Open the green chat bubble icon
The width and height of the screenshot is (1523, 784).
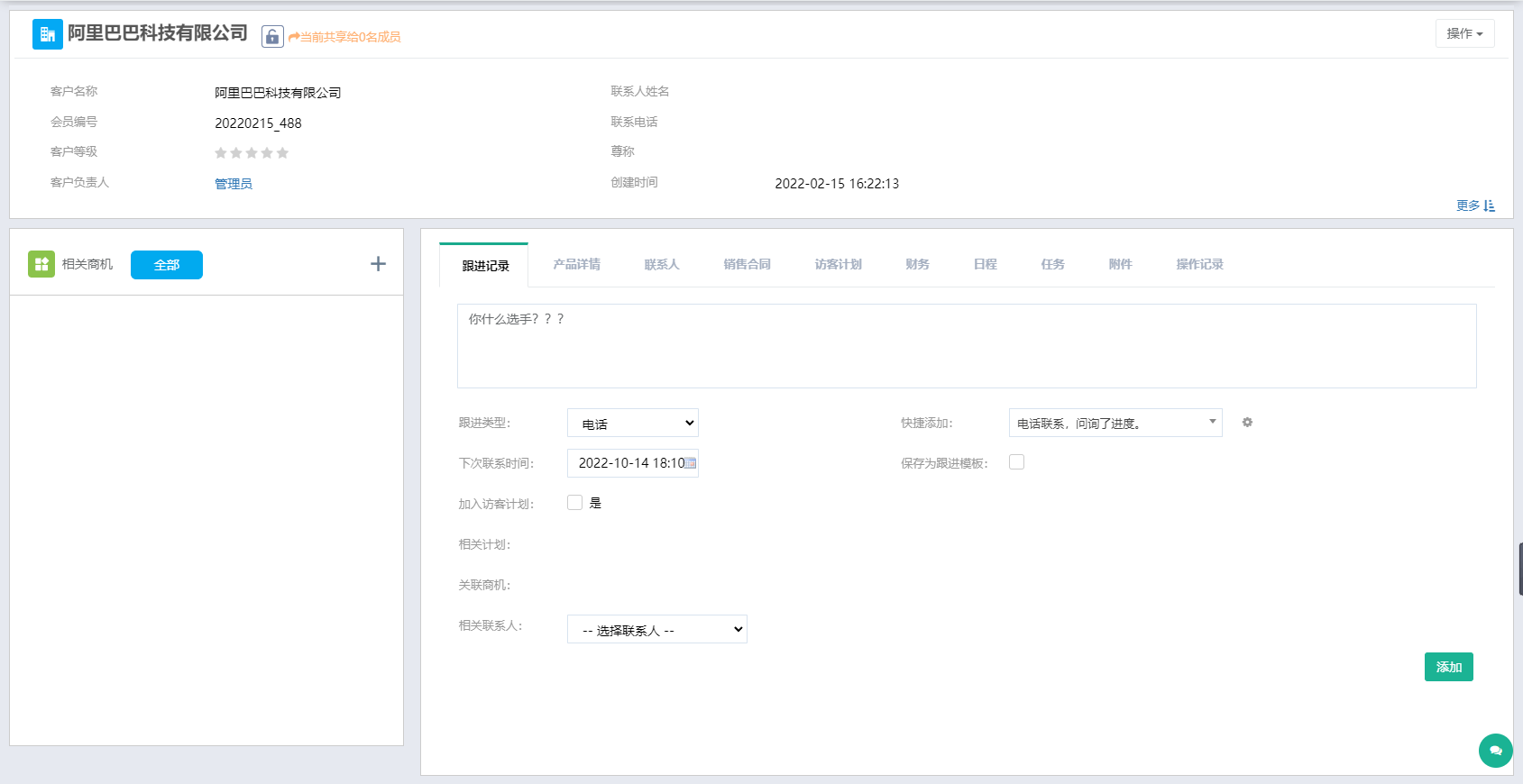[1495, 751]
